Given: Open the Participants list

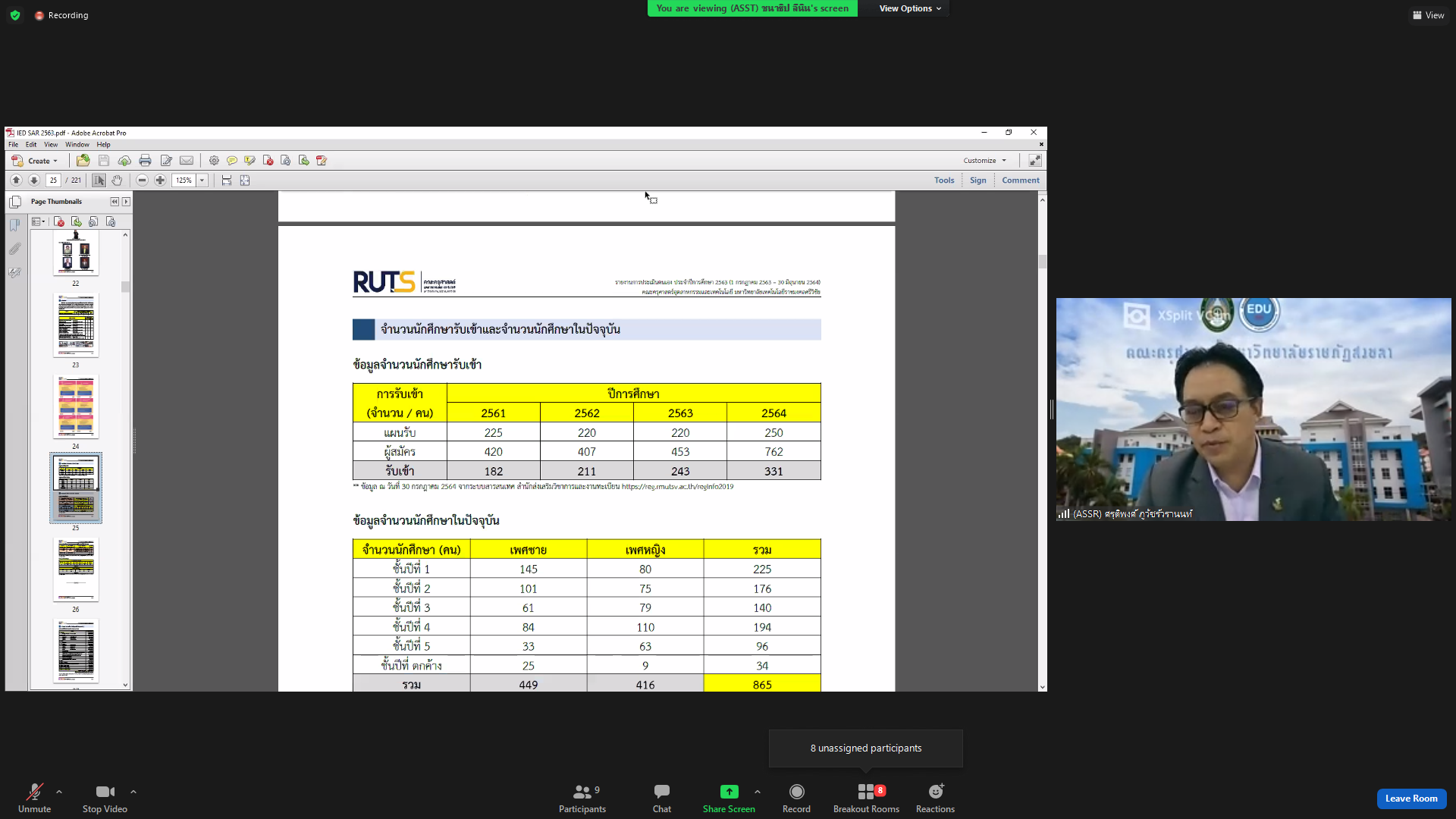Looking at the screenshot, I should pyautogui.click(x=582, y=799).
